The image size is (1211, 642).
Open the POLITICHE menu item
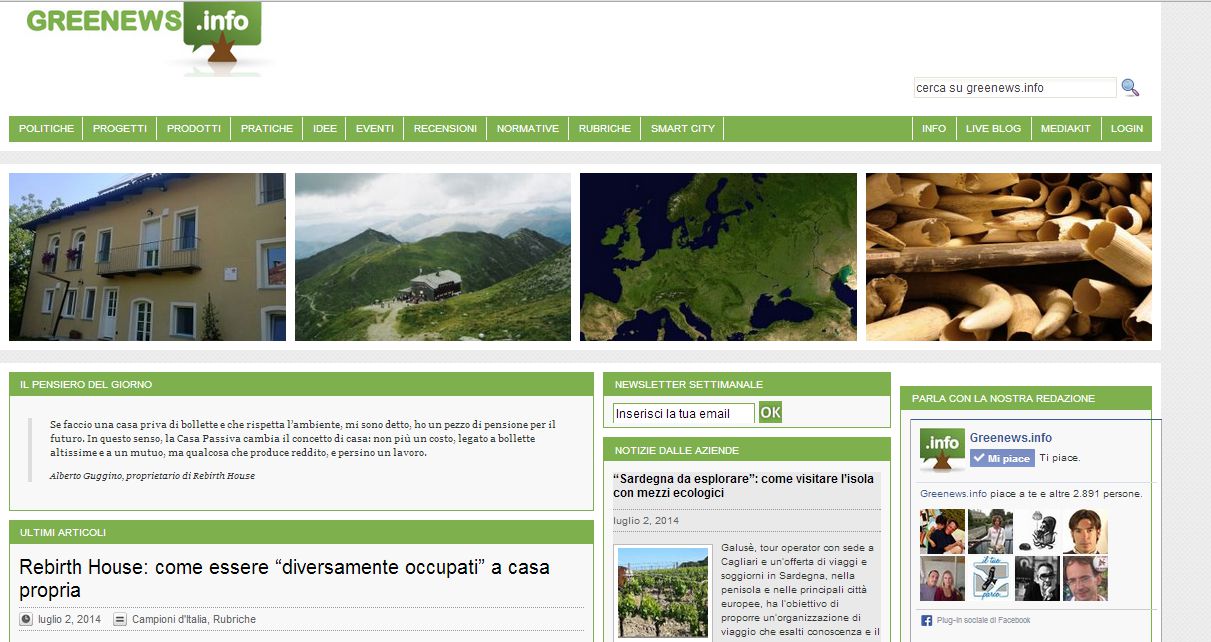point(46,129)
